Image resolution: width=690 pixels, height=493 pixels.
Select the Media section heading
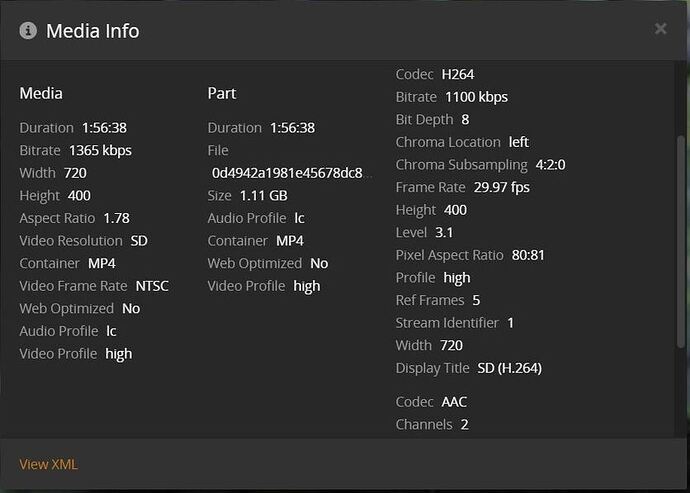coord(41,93)
